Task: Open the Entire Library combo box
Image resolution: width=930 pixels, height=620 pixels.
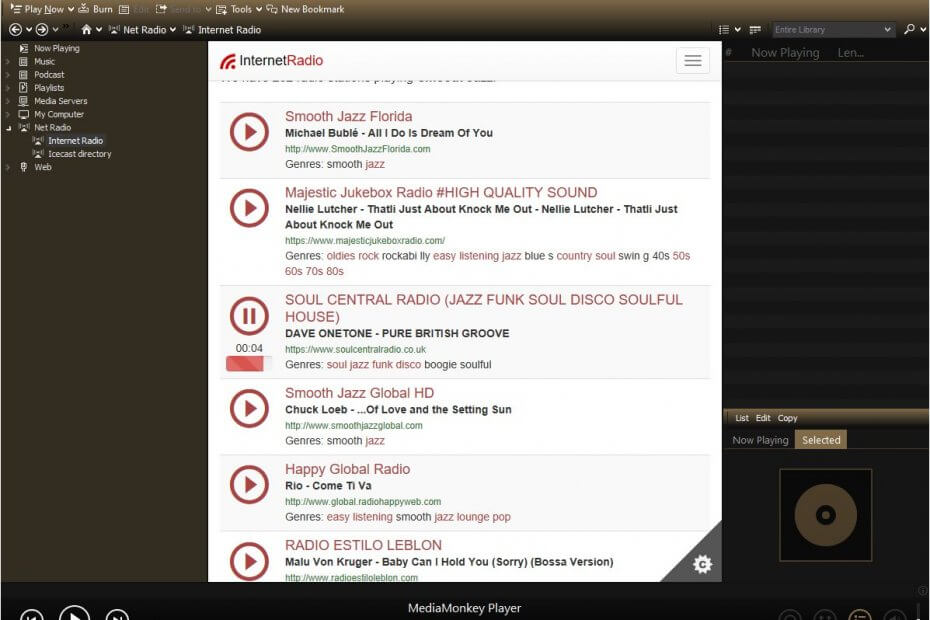Action: (x=833, y=30)
